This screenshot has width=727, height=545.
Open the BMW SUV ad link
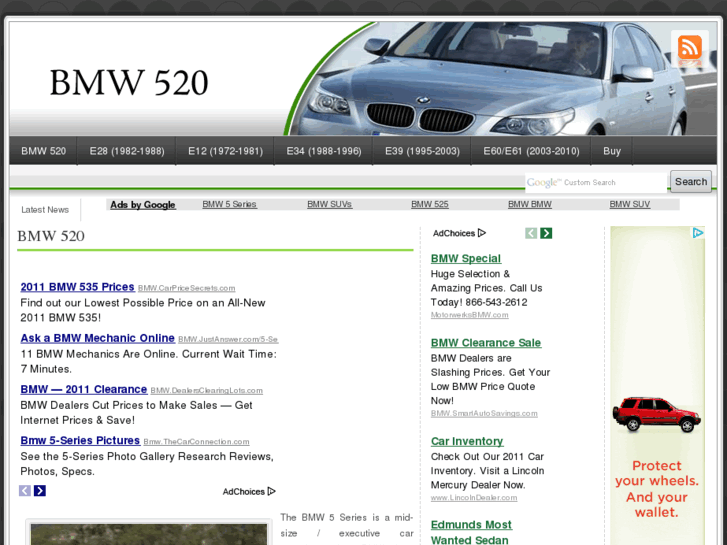pos(630,204)
